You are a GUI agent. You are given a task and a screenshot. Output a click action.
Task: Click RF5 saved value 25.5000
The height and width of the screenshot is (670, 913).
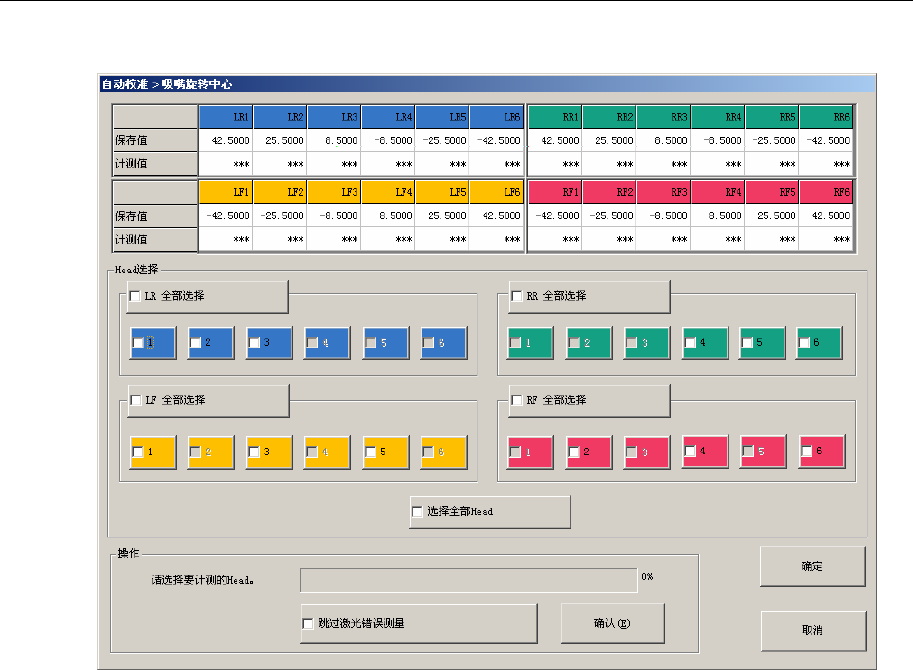click(x=772, y=215)
